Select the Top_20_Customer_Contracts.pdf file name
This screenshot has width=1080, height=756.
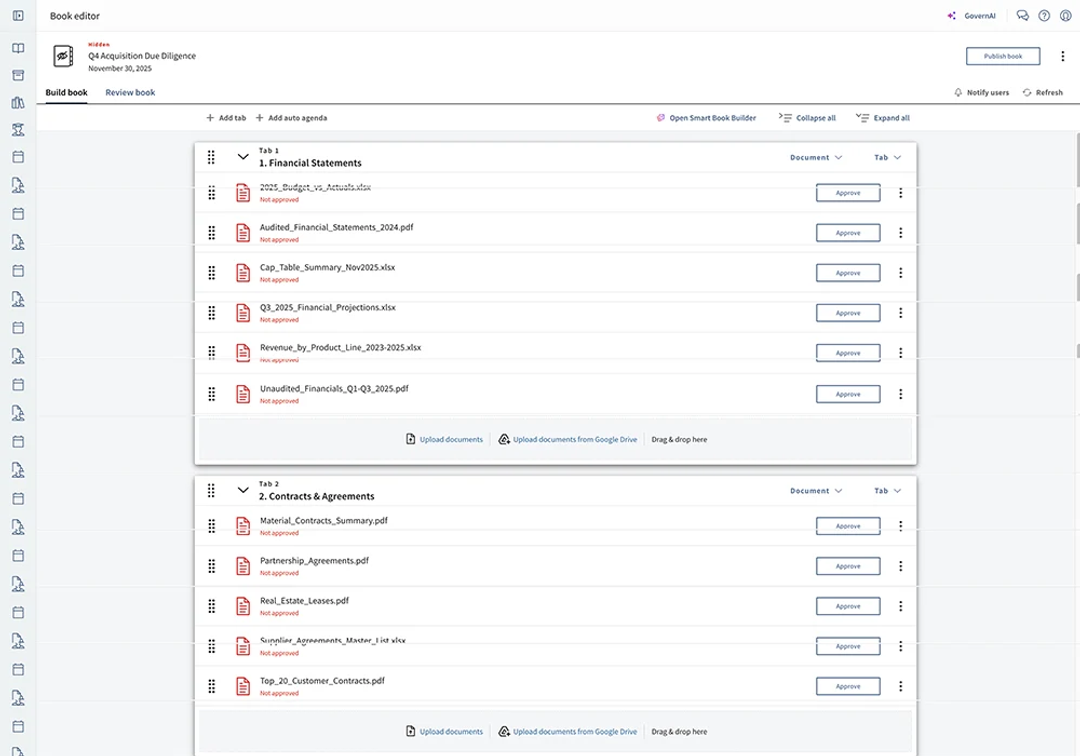click(322, 681)
